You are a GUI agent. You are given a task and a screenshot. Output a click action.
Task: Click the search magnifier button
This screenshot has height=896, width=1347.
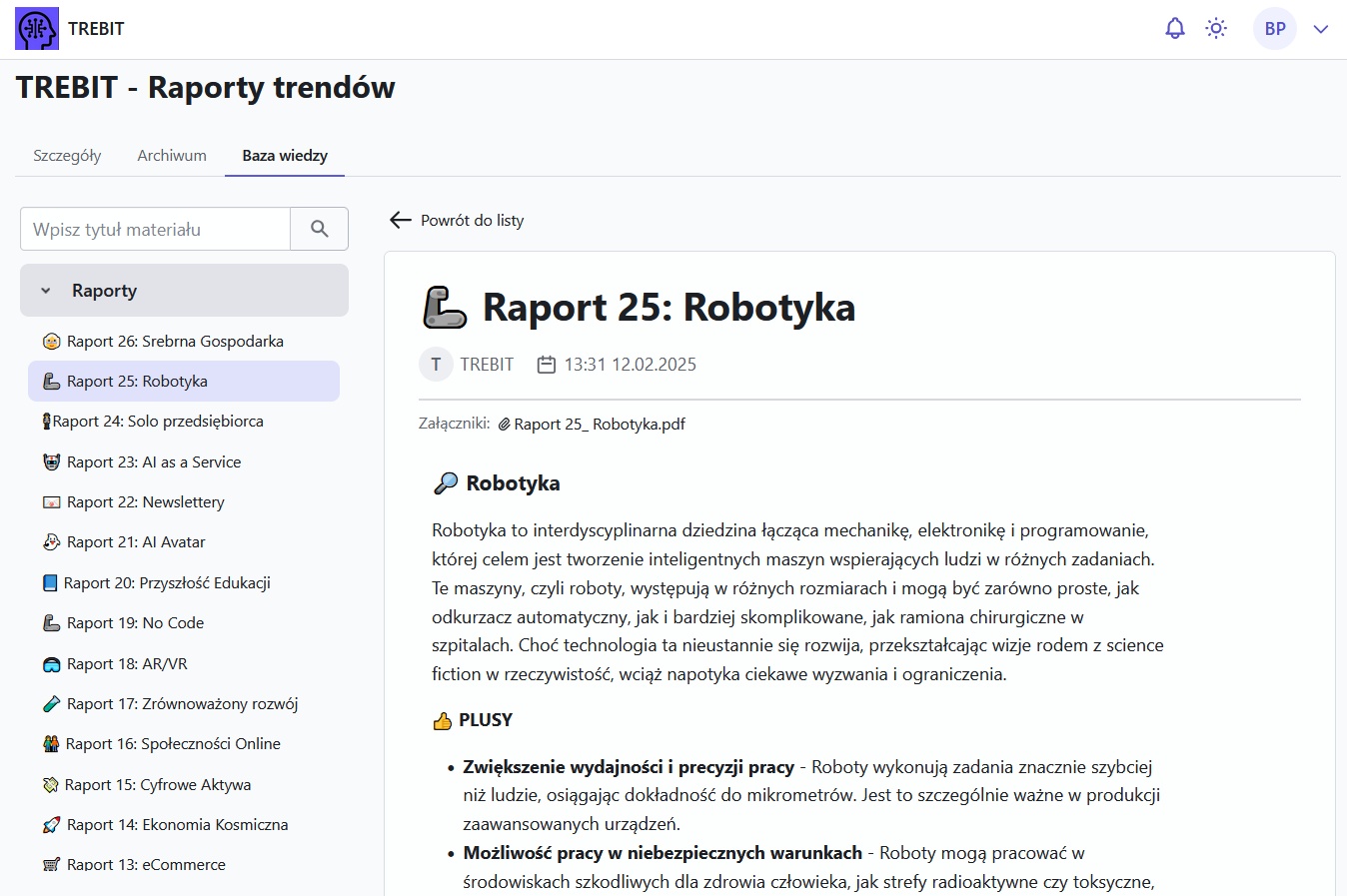click(x=320, y=229)
